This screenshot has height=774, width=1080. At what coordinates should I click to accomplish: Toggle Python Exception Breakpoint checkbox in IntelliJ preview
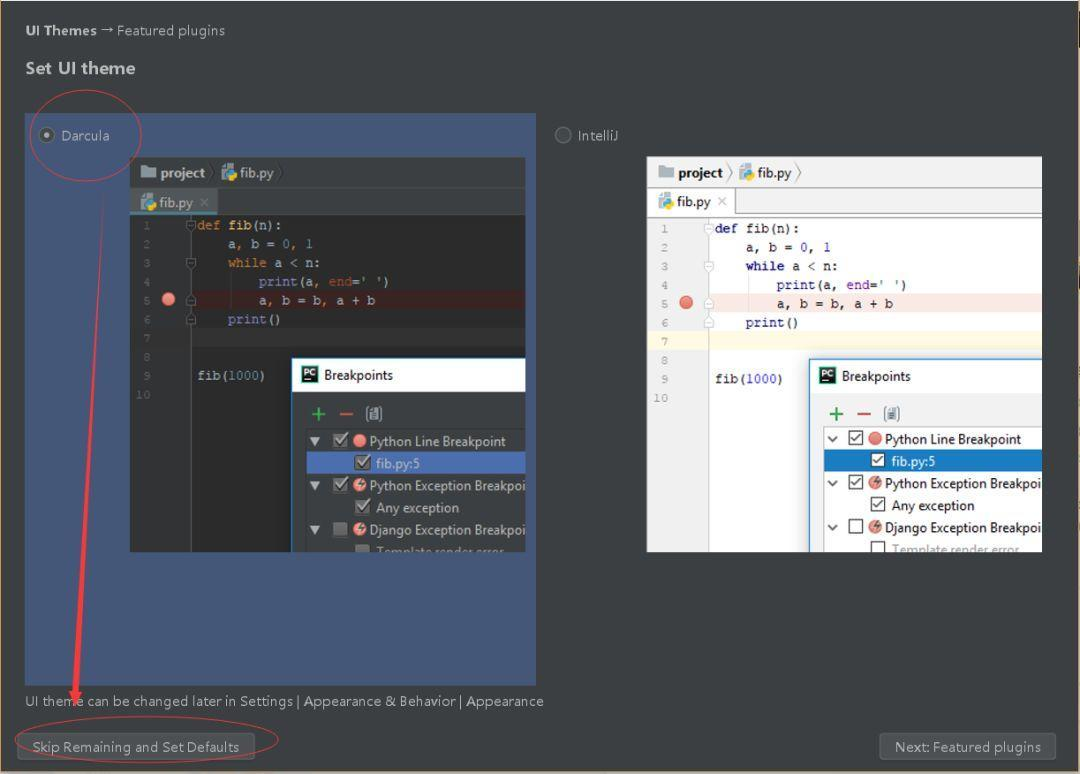855,482
